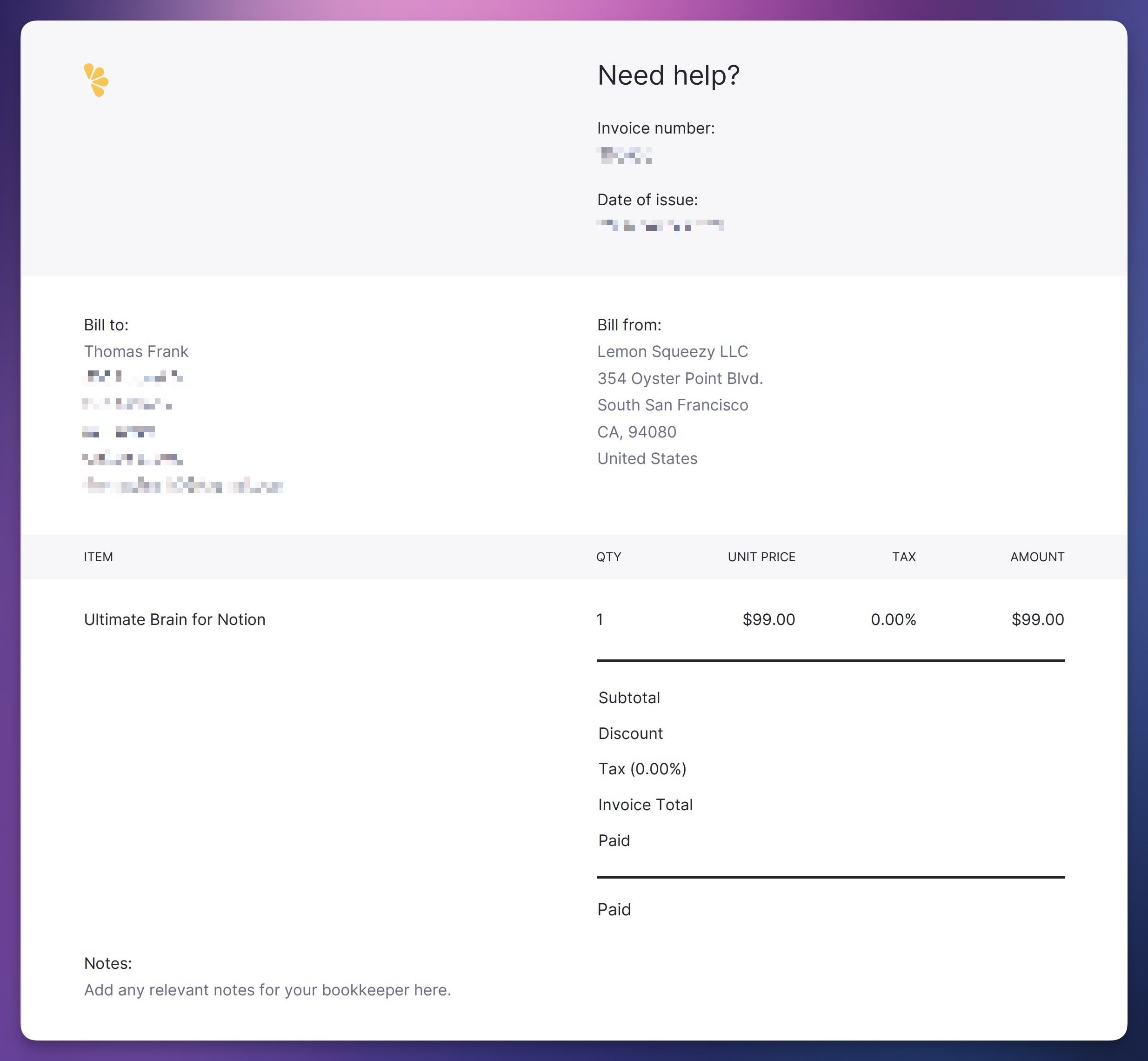Click the Invoice number label

pyautogui.click(x=655, y=128)
